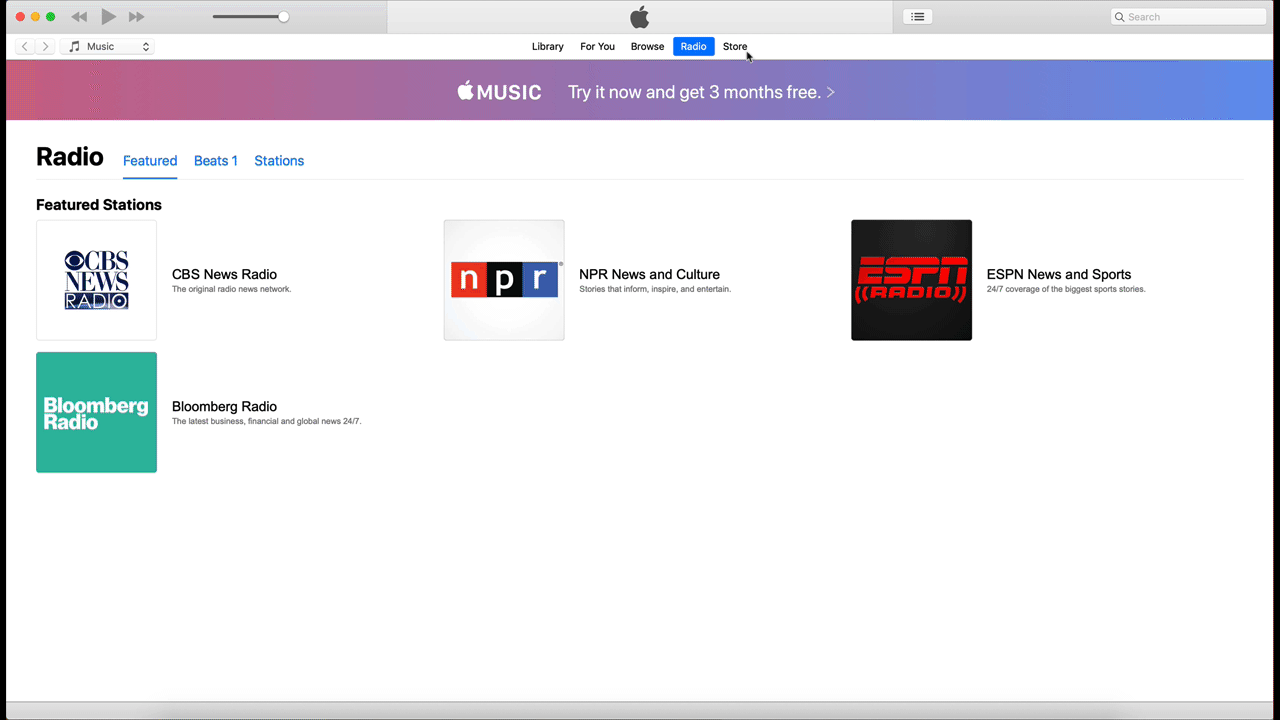The height and width of the screenshot is (720, 1280).
Task: Zoom window with the green button
Action: [x=51, y=17]
